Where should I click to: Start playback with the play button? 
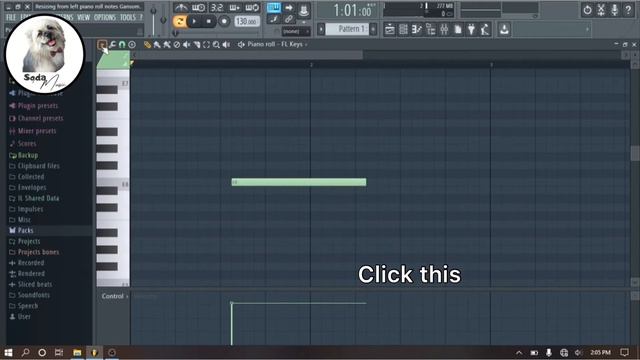pyautogui.click(x=194, y=21)
